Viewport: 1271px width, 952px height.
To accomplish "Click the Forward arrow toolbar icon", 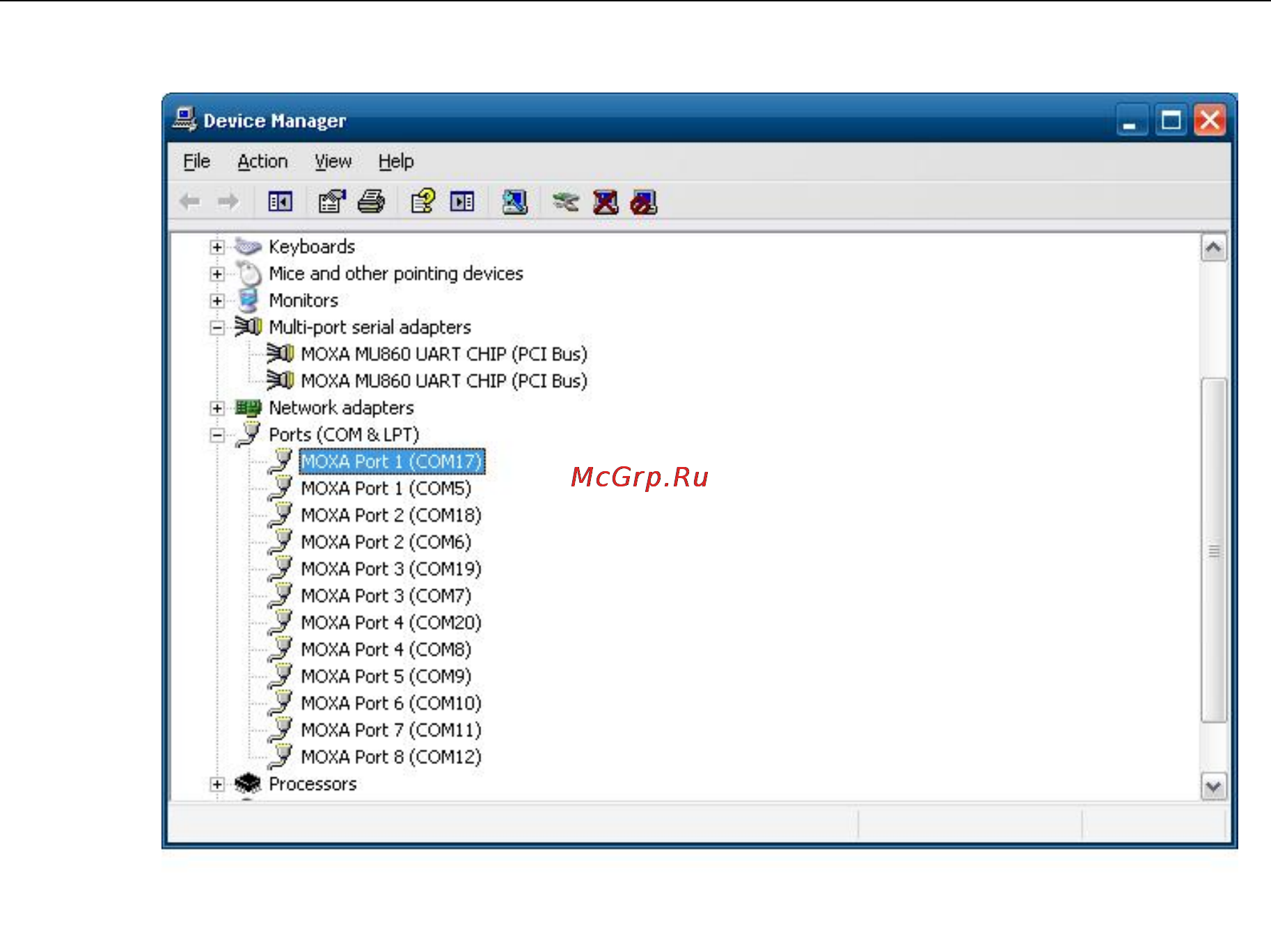I will click(228, 203).
